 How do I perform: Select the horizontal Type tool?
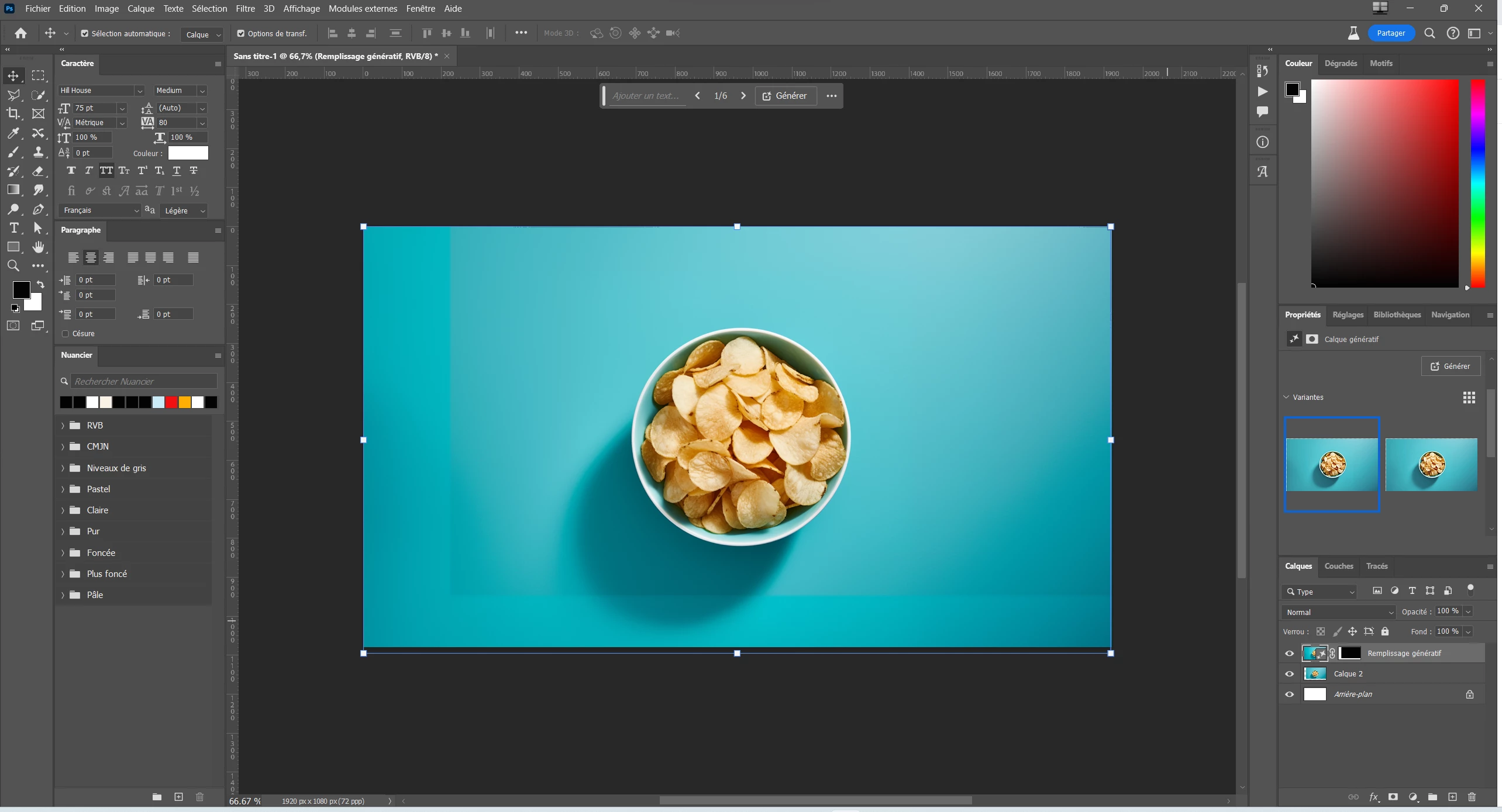tap(14, 228)
